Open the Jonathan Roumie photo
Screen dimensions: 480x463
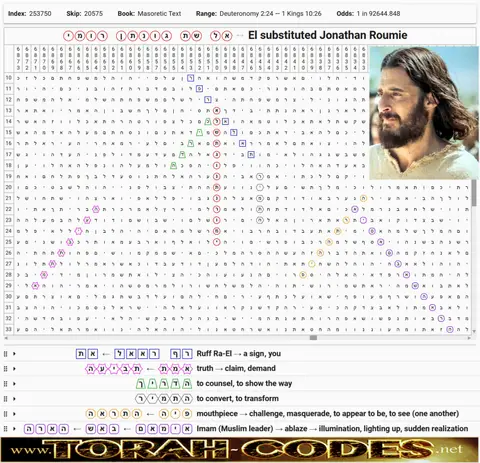click(x=424, y=113)
